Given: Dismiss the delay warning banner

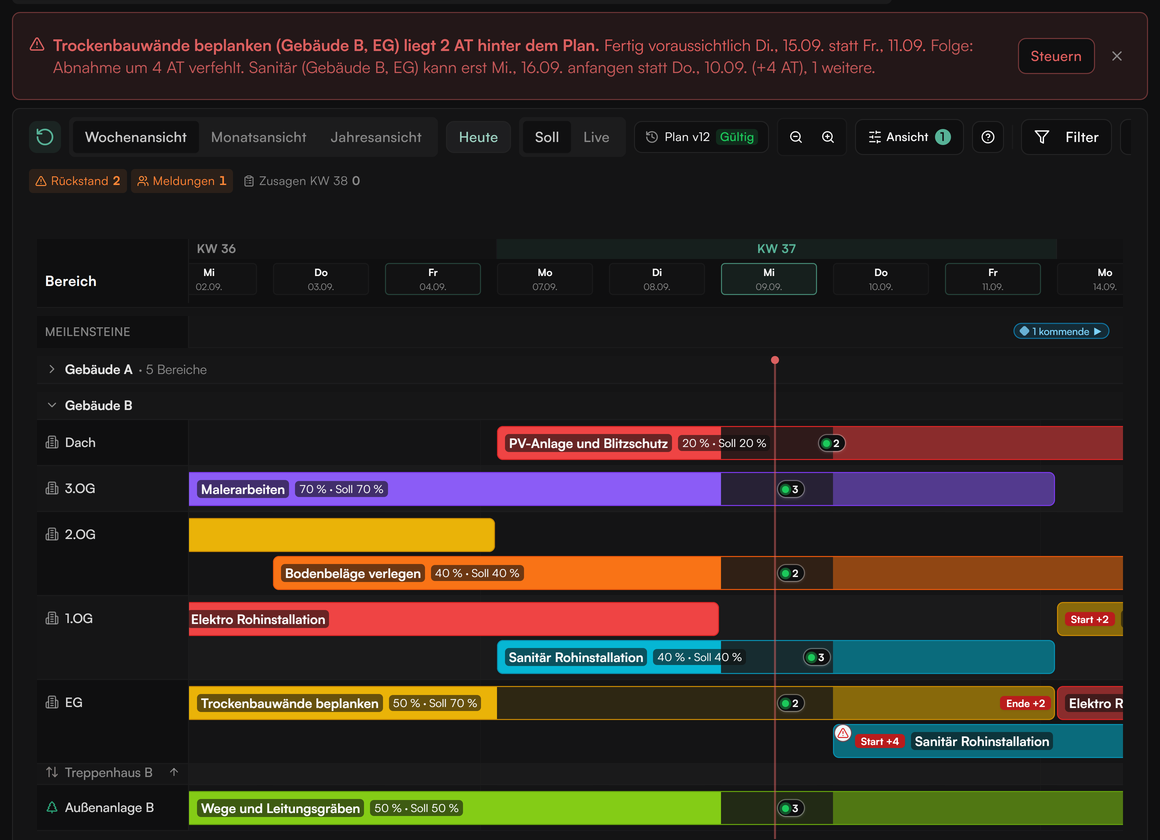Looking at the screenshot, I should click(1116, 56).
